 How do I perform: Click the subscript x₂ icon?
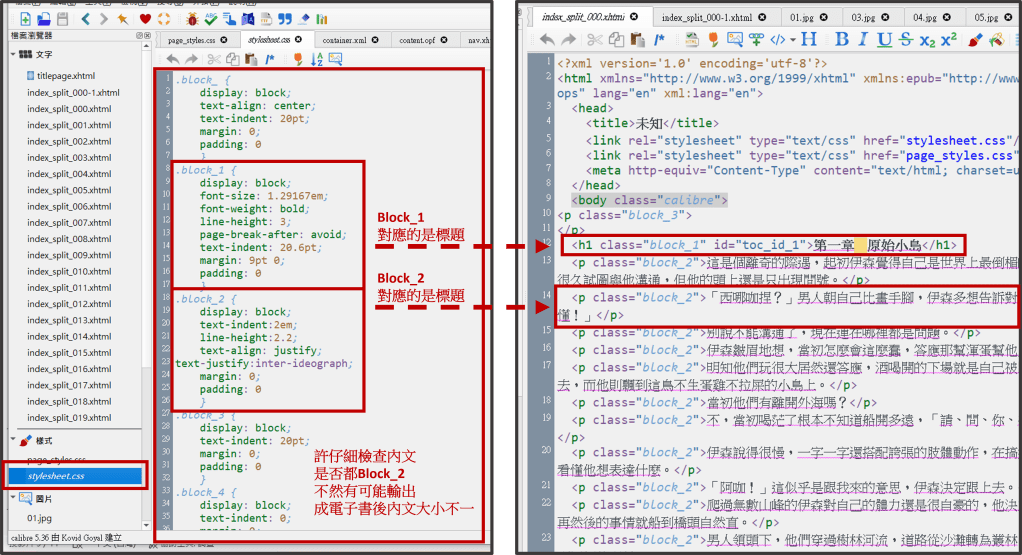(927, 40)
